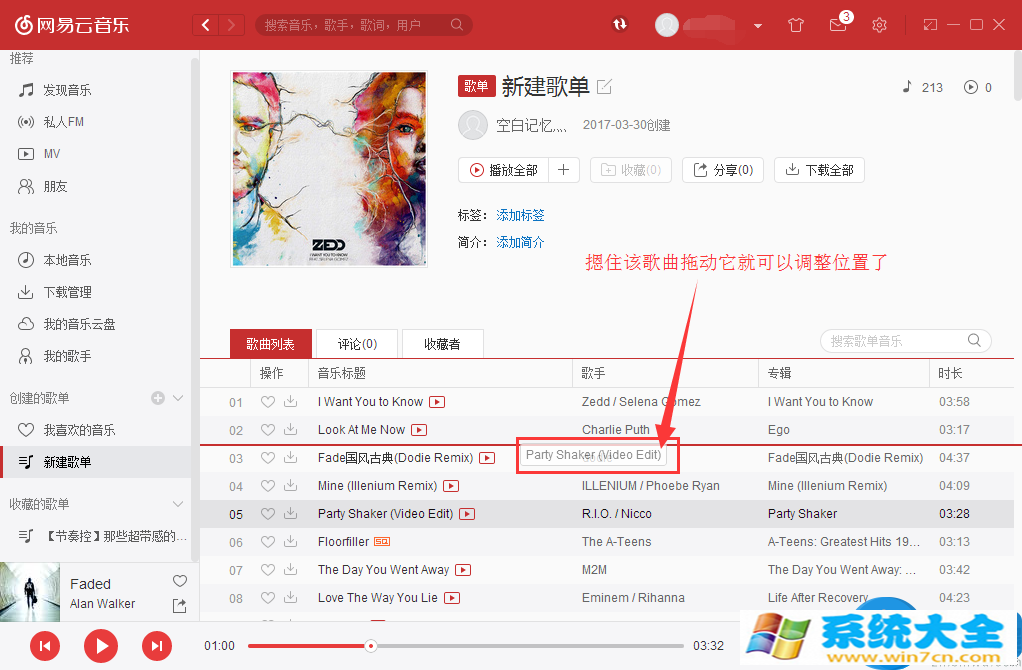Like Love The Way You Lie
The width and height of the screenshot is (1022, 670).
coord(268,598)
